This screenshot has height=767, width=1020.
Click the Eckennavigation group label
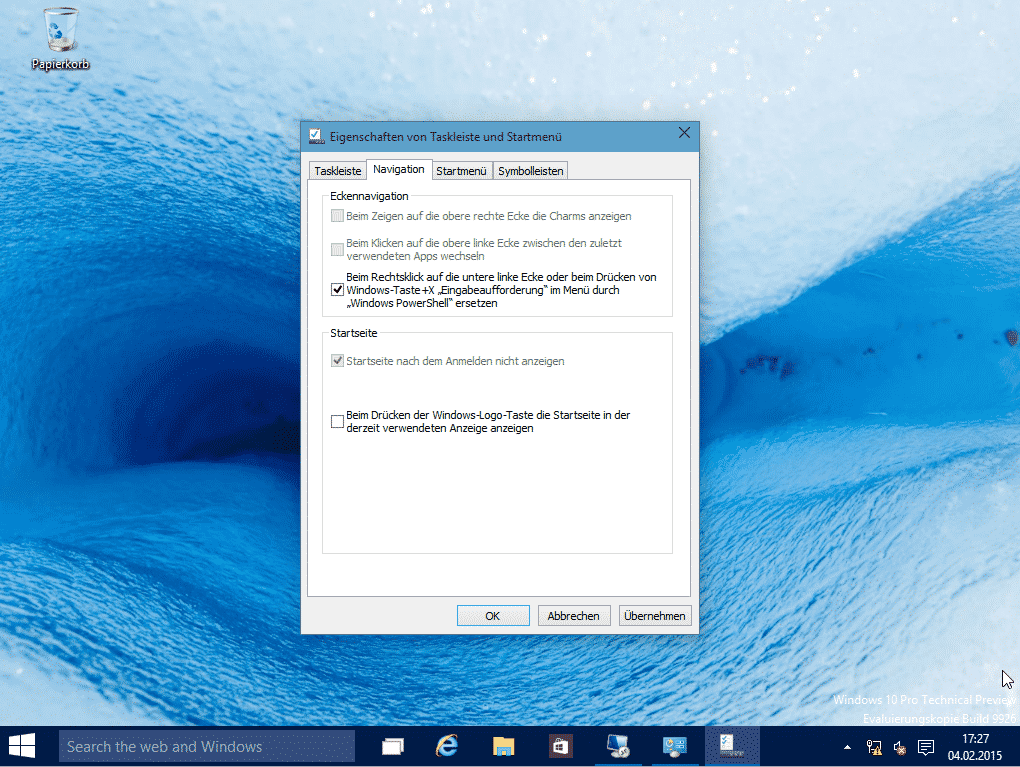[369, 196]
